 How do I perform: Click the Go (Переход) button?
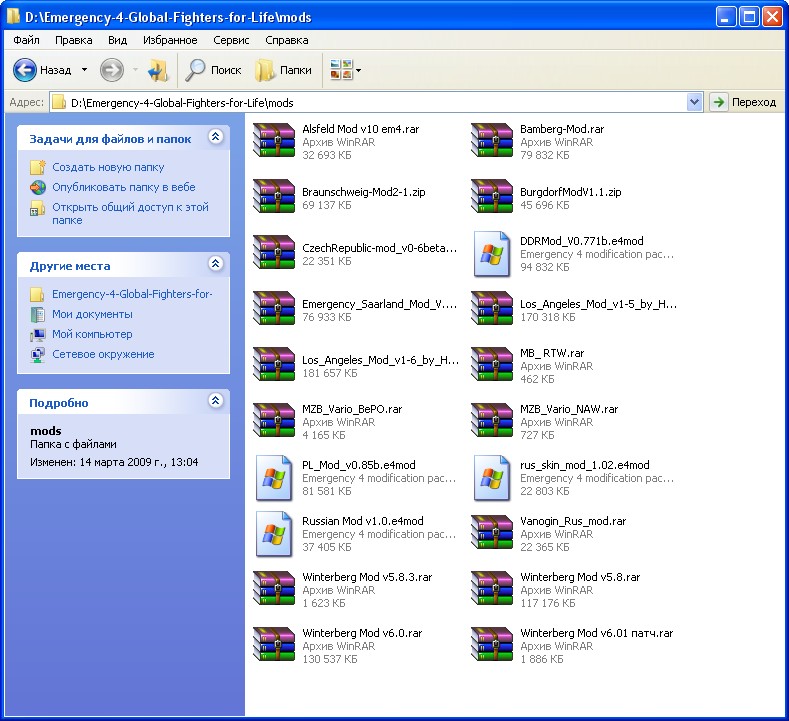(744, 102)
